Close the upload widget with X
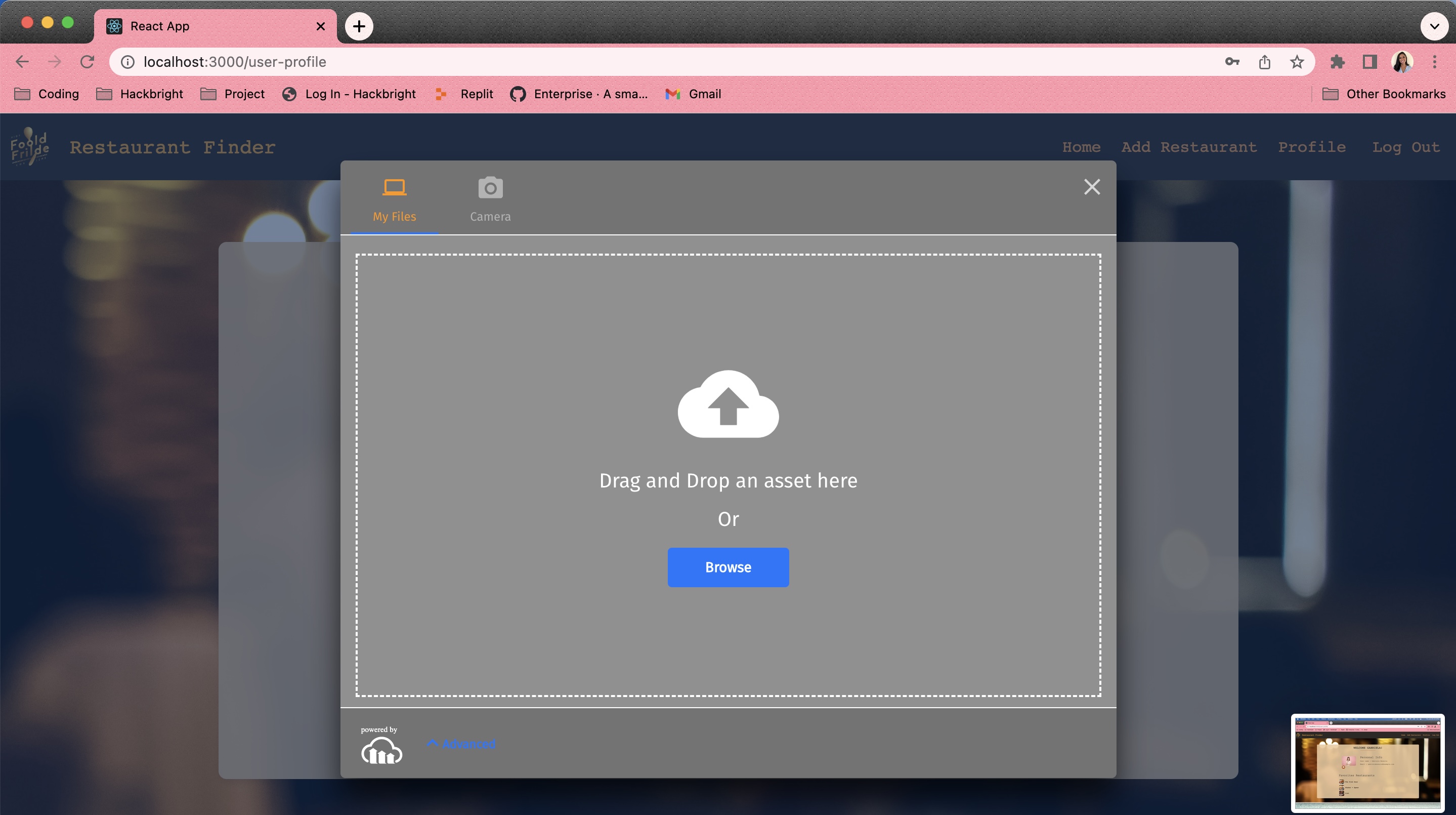This screenshot has width=1456, height=815. (x=1091, y=187)
